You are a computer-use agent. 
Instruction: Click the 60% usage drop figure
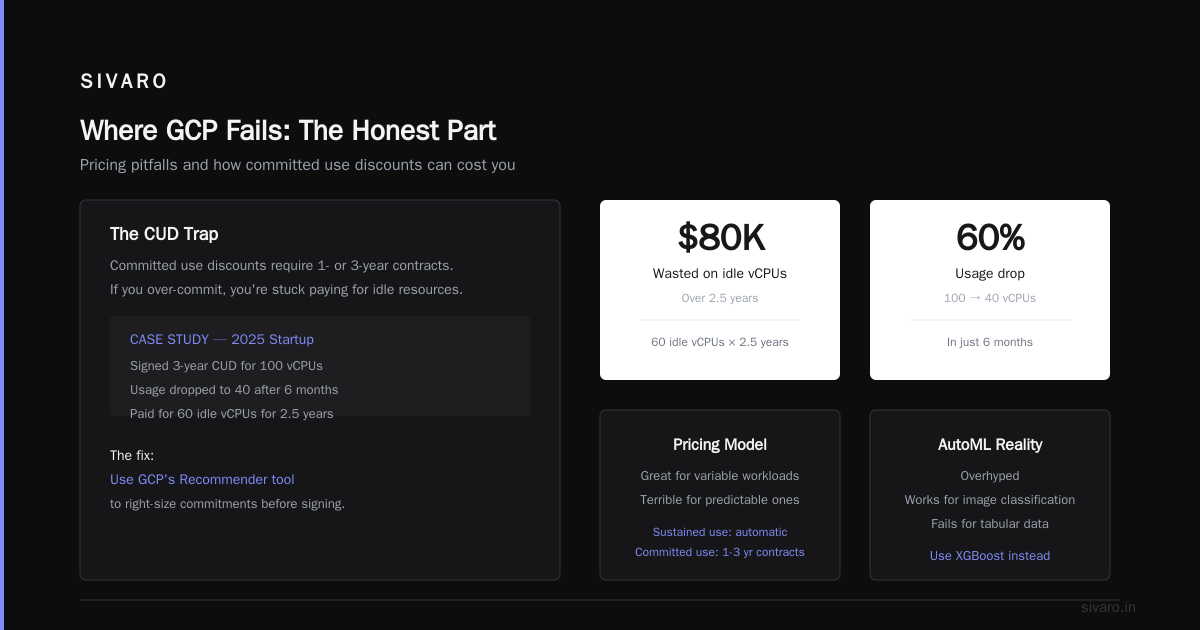pyautogui.click(x=990, y=238)
